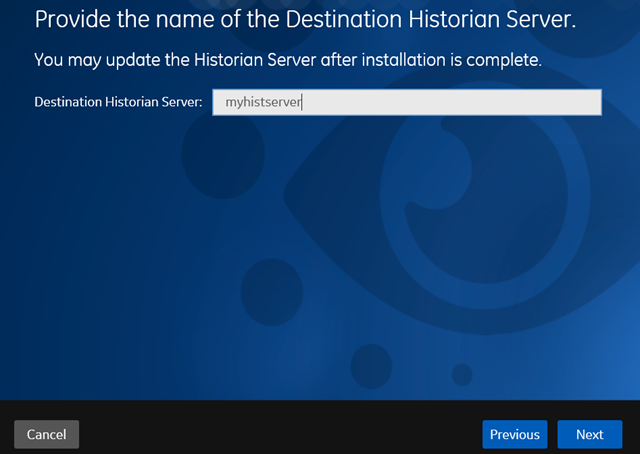The image size is (640, 454).
Task: Click the Destination Historian Server label
Action: 118,102
